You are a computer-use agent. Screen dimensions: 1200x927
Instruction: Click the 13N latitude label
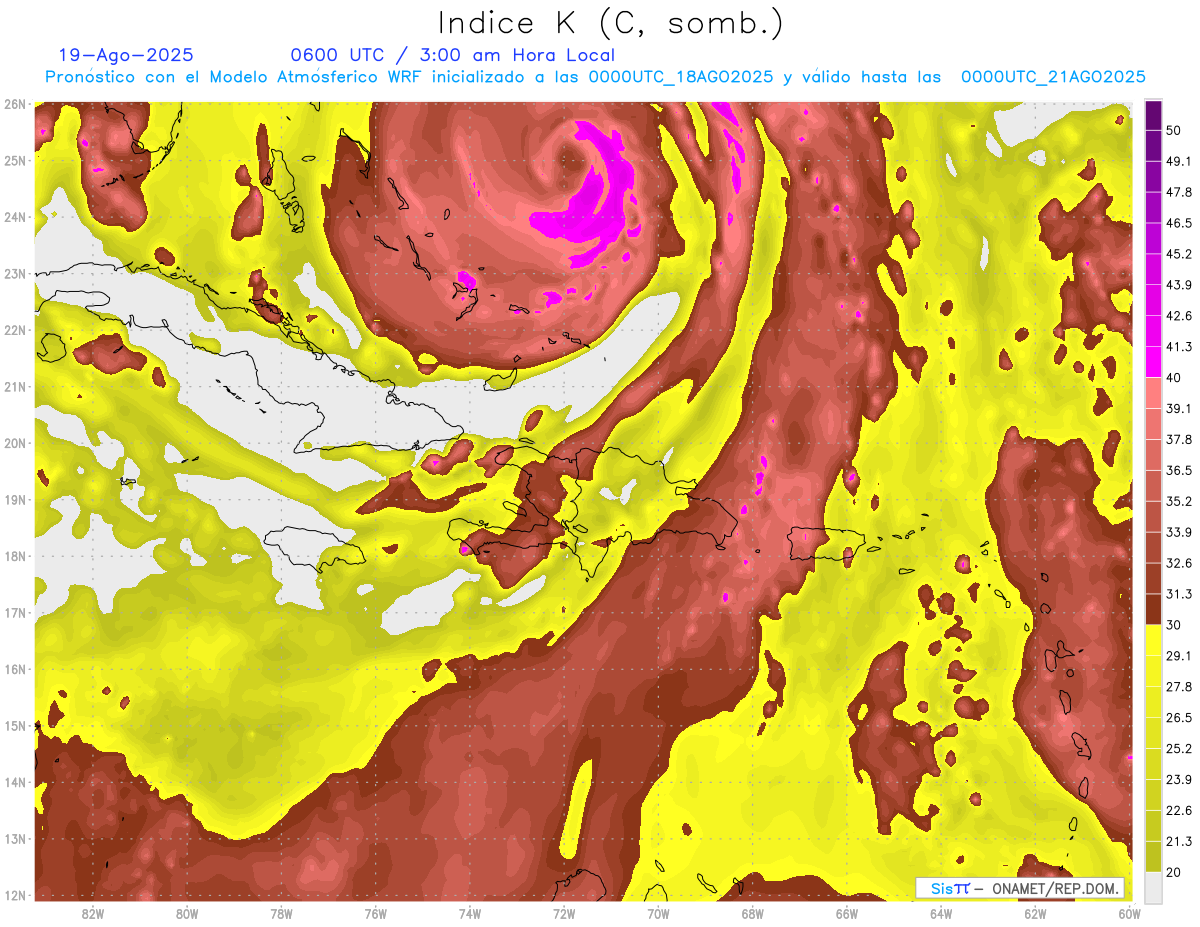pos(16,838)
